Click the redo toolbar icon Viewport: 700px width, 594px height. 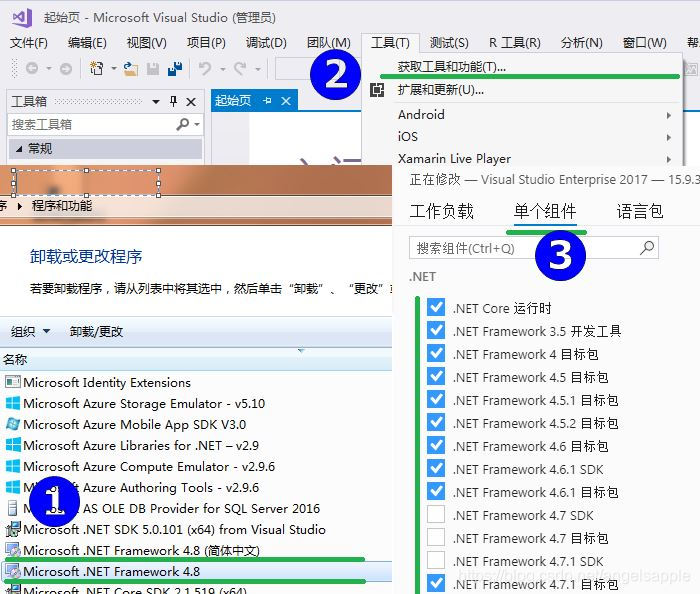tap(240, 68)
